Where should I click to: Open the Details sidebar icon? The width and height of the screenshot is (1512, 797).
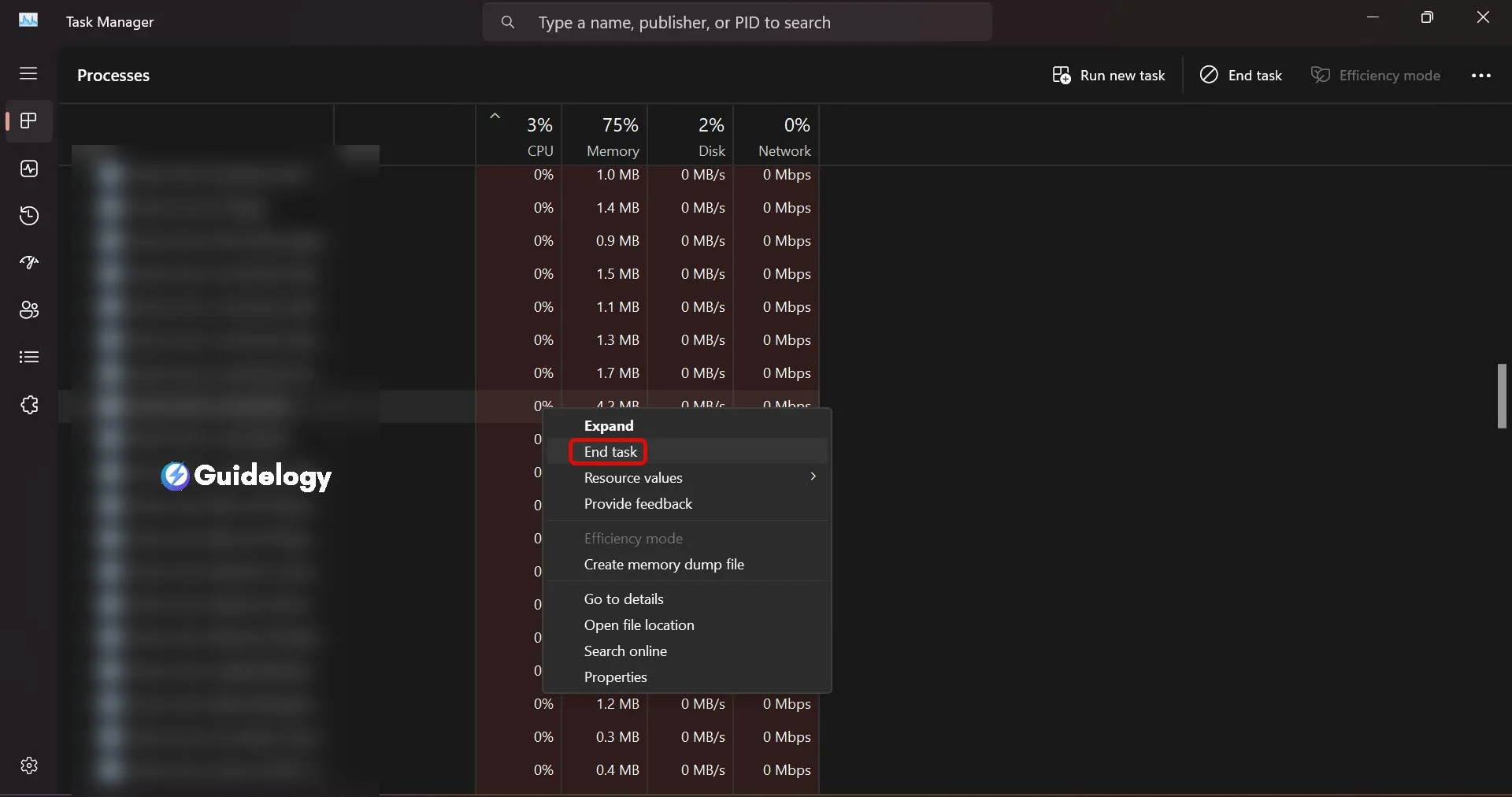coord(29,358)
